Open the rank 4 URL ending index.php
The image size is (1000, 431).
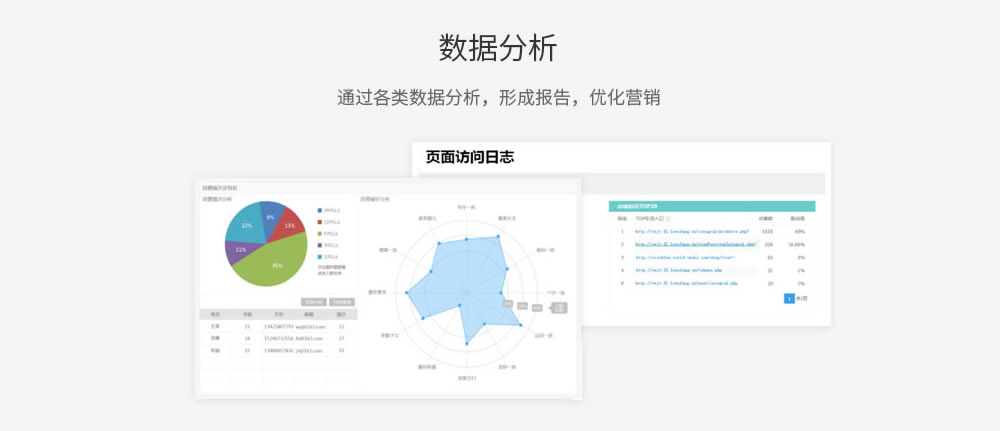coord(677,270)
